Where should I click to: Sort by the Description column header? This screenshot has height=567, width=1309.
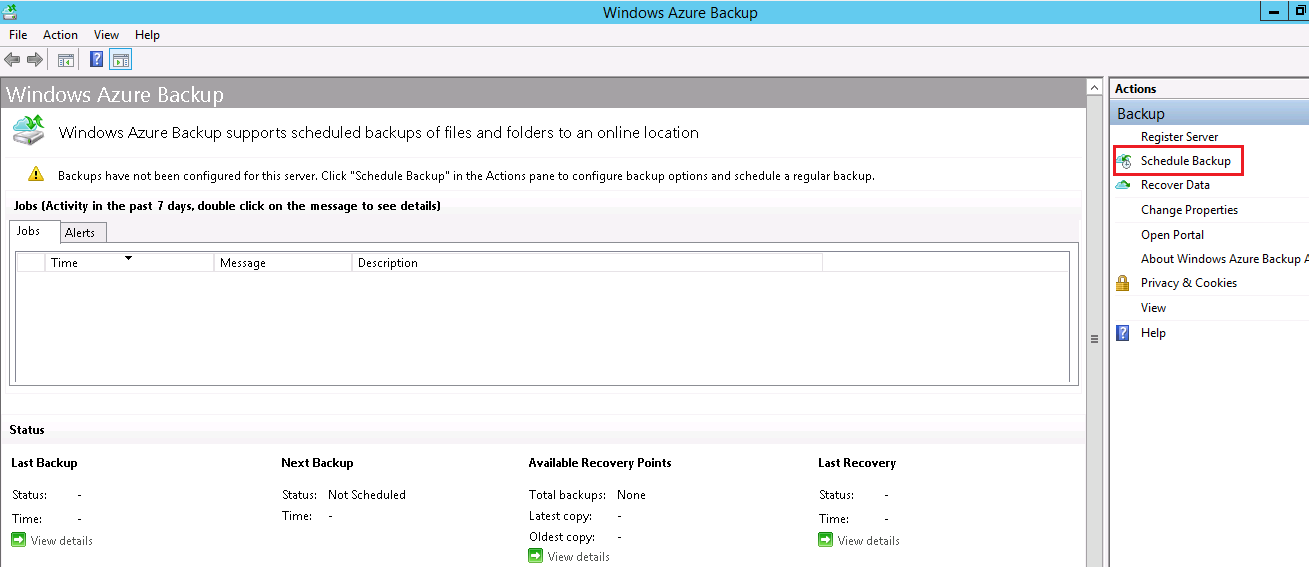[587, 263]
